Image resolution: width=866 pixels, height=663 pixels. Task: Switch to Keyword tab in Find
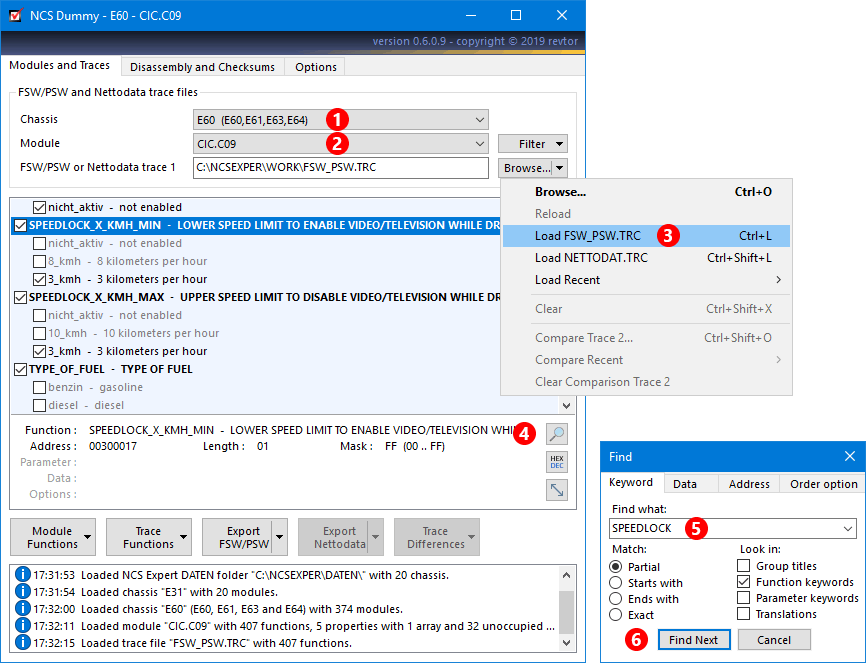[x=631, y=482]
